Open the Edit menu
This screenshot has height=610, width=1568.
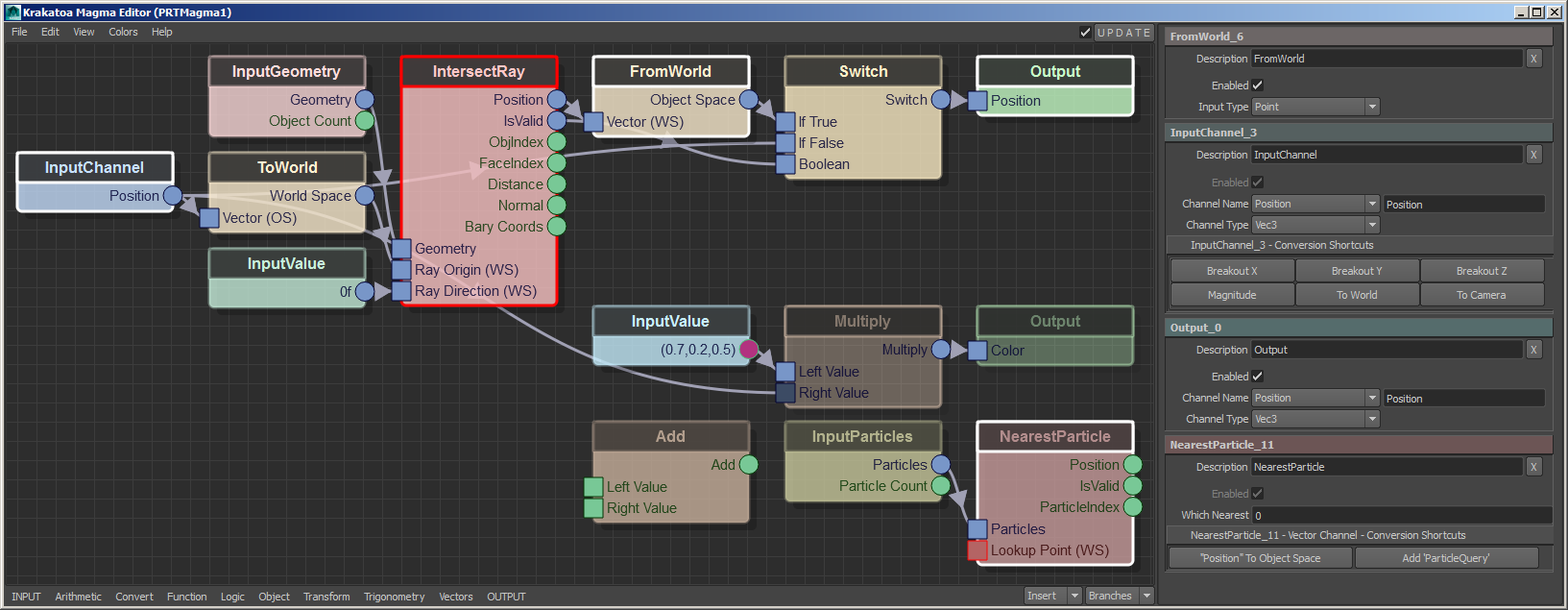tap(50, 32)
